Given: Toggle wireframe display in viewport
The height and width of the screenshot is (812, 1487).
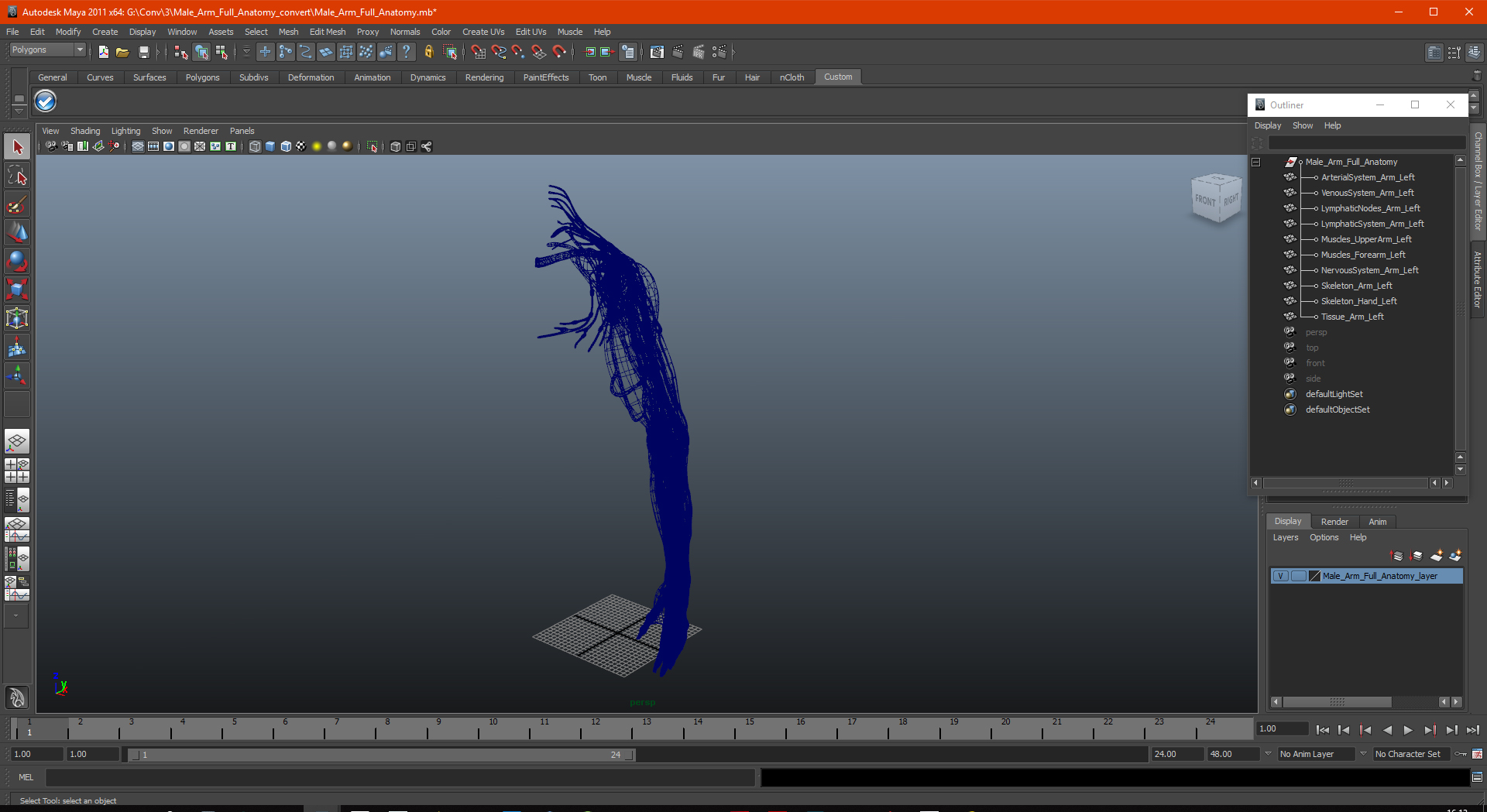Looking at the screenshot, I should [255, 146].
